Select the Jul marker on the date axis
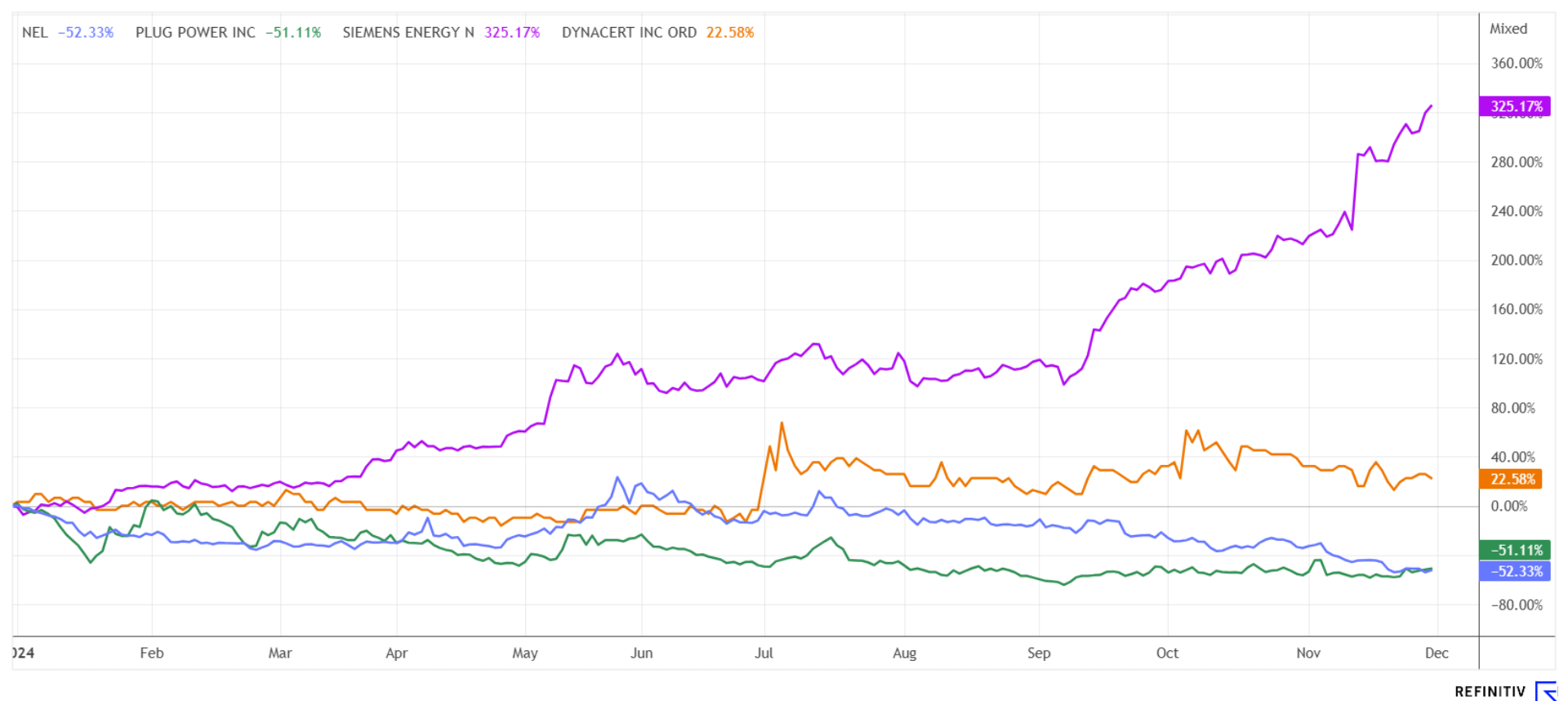 [764, 653]
